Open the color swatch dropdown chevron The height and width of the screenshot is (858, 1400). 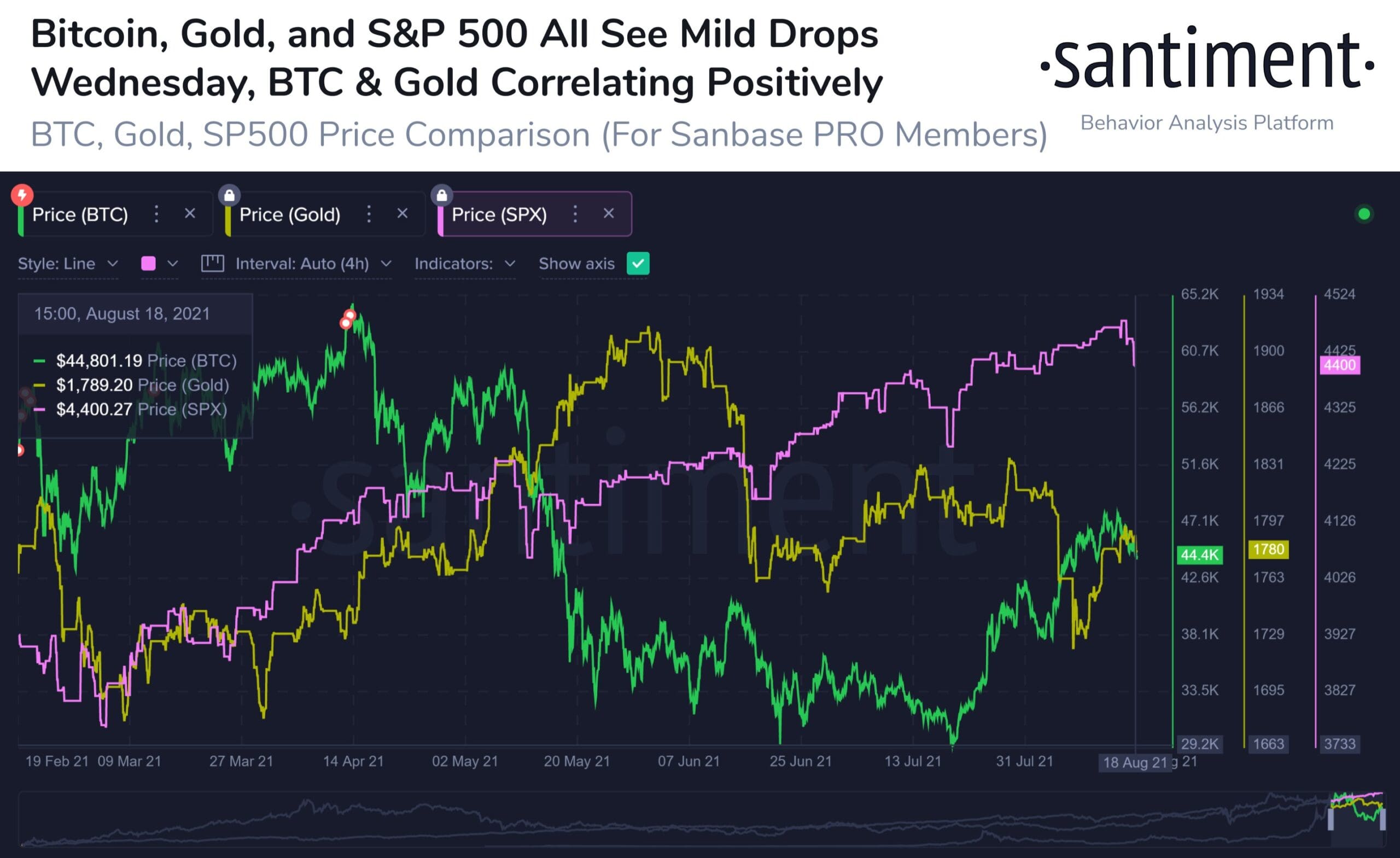(x=174, y=264)
